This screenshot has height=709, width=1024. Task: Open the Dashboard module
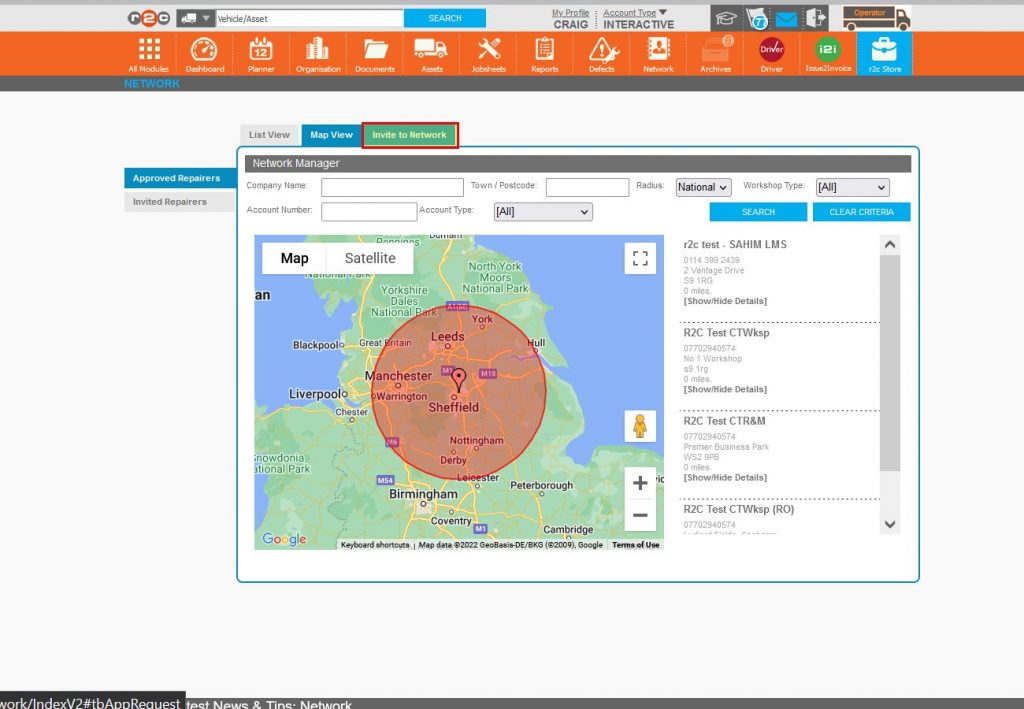205,54
